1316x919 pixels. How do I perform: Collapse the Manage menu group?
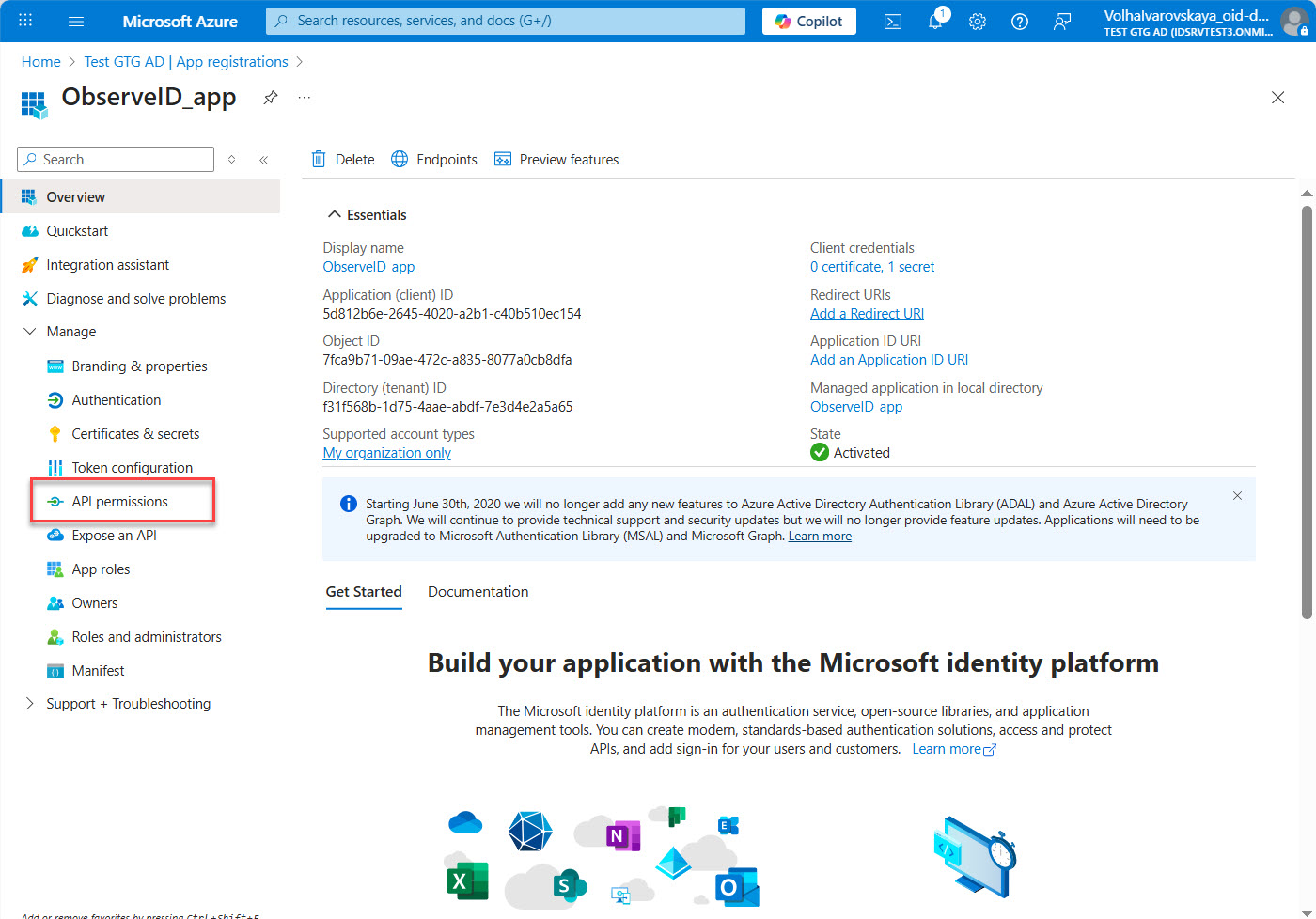tap(30, 332)
